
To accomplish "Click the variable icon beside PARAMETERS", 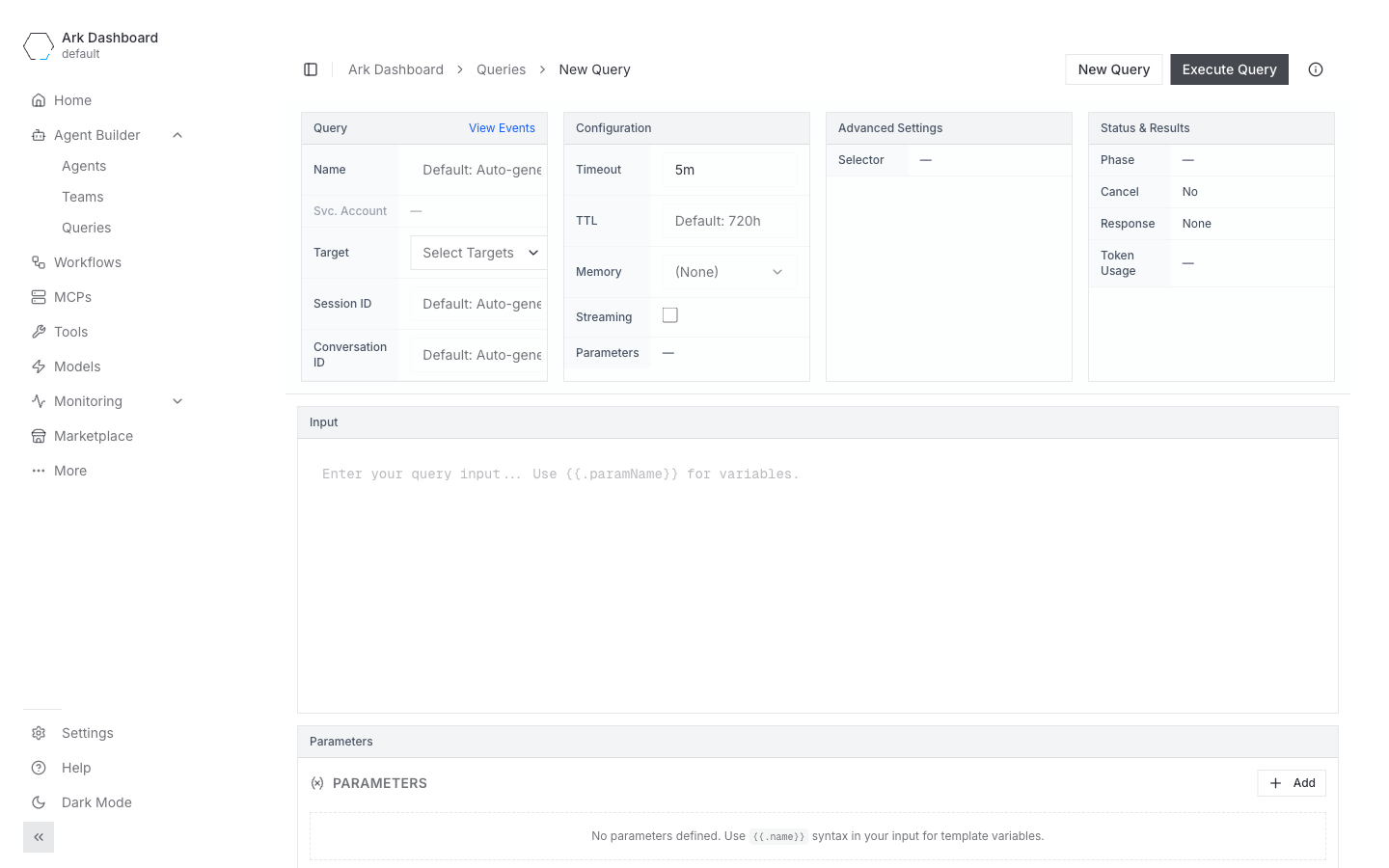I will (317, 783).
